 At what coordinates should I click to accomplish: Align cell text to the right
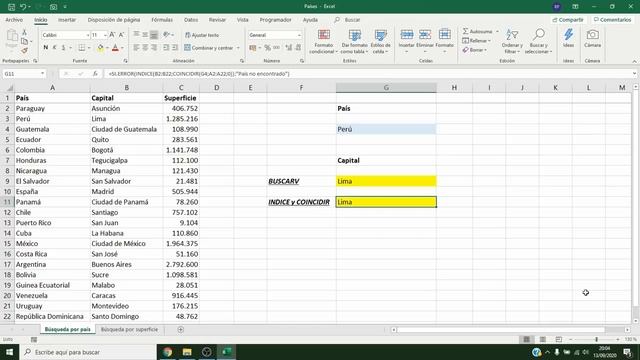pos(154,48)
